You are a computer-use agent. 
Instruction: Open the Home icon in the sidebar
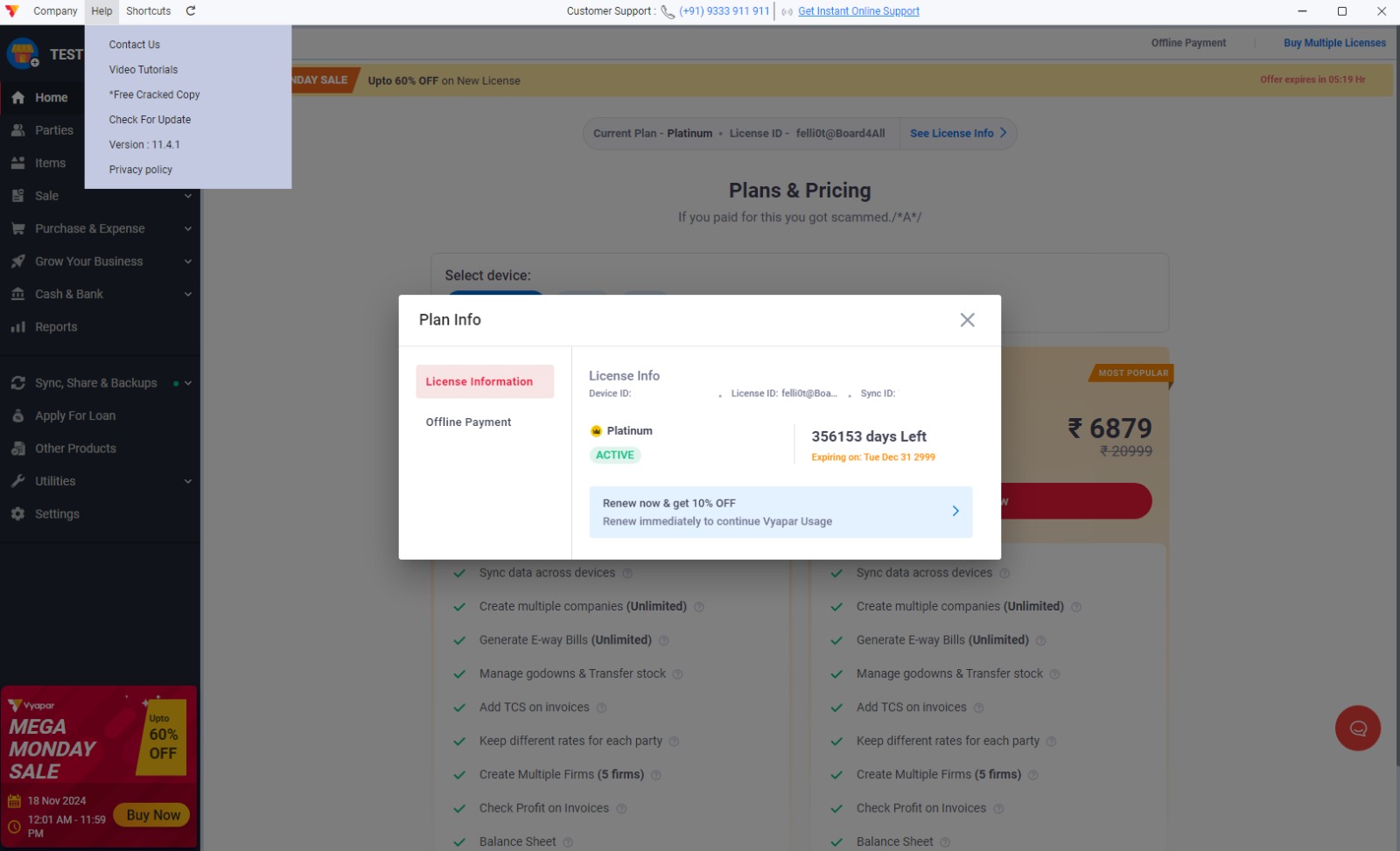click(x=17, y=98)
